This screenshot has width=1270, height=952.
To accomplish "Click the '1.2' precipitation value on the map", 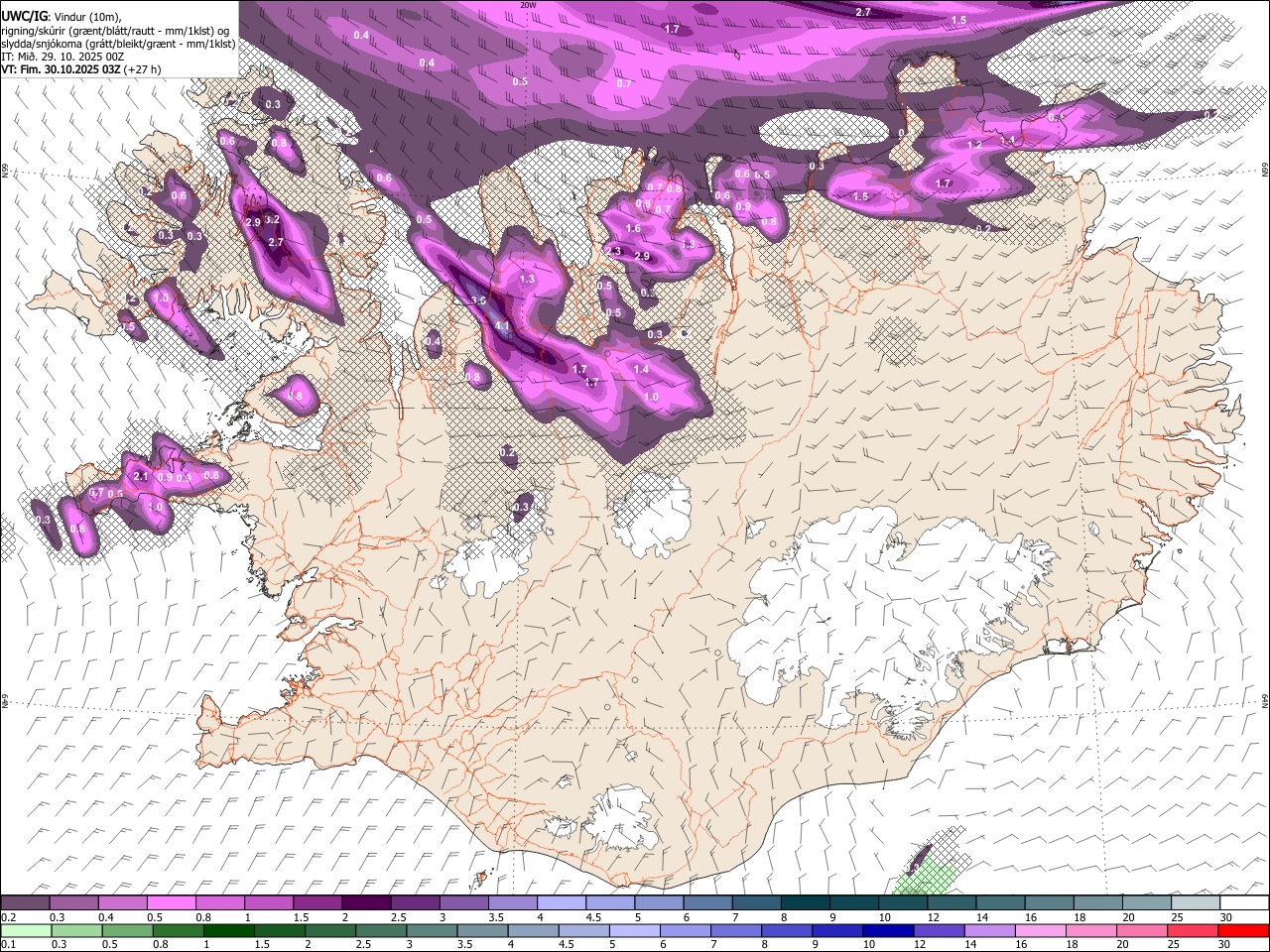I will (974, 145).
